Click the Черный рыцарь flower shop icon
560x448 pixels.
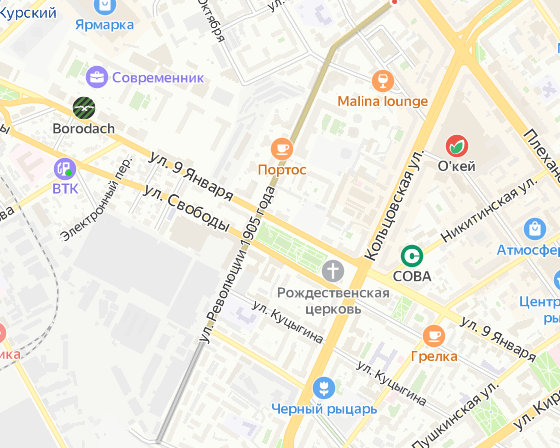pos(324,388)
